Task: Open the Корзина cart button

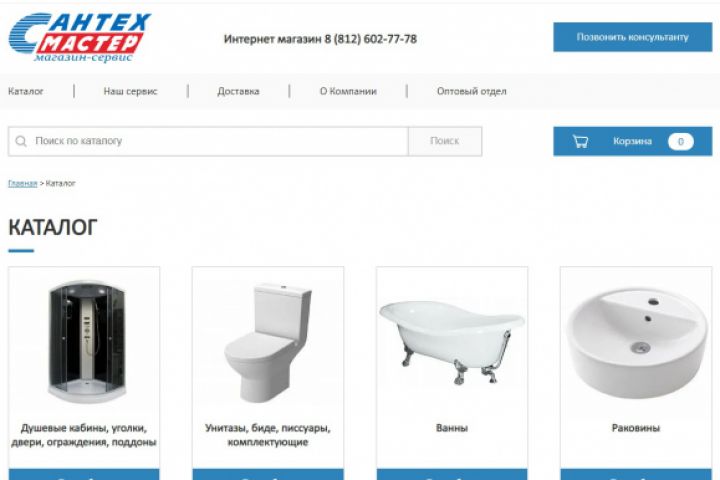Action: [632, 141]
